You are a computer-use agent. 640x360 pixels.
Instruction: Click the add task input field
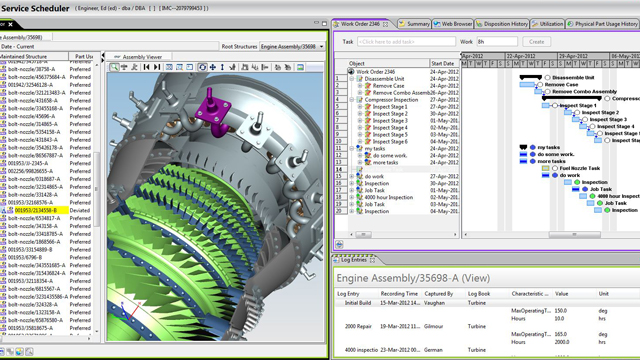pyautogui.click(x=407, y=42)
